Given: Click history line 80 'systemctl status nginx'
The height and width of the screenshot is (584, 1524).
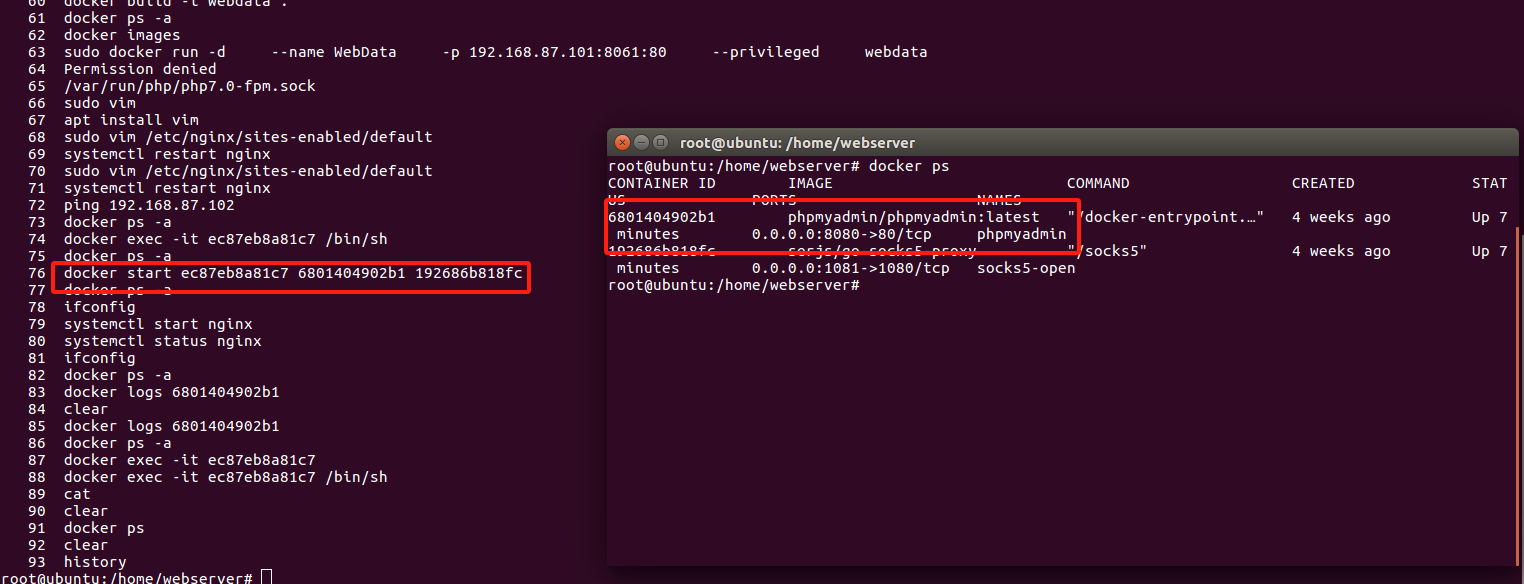Looking at the screenshot, I should click(163, 341).
